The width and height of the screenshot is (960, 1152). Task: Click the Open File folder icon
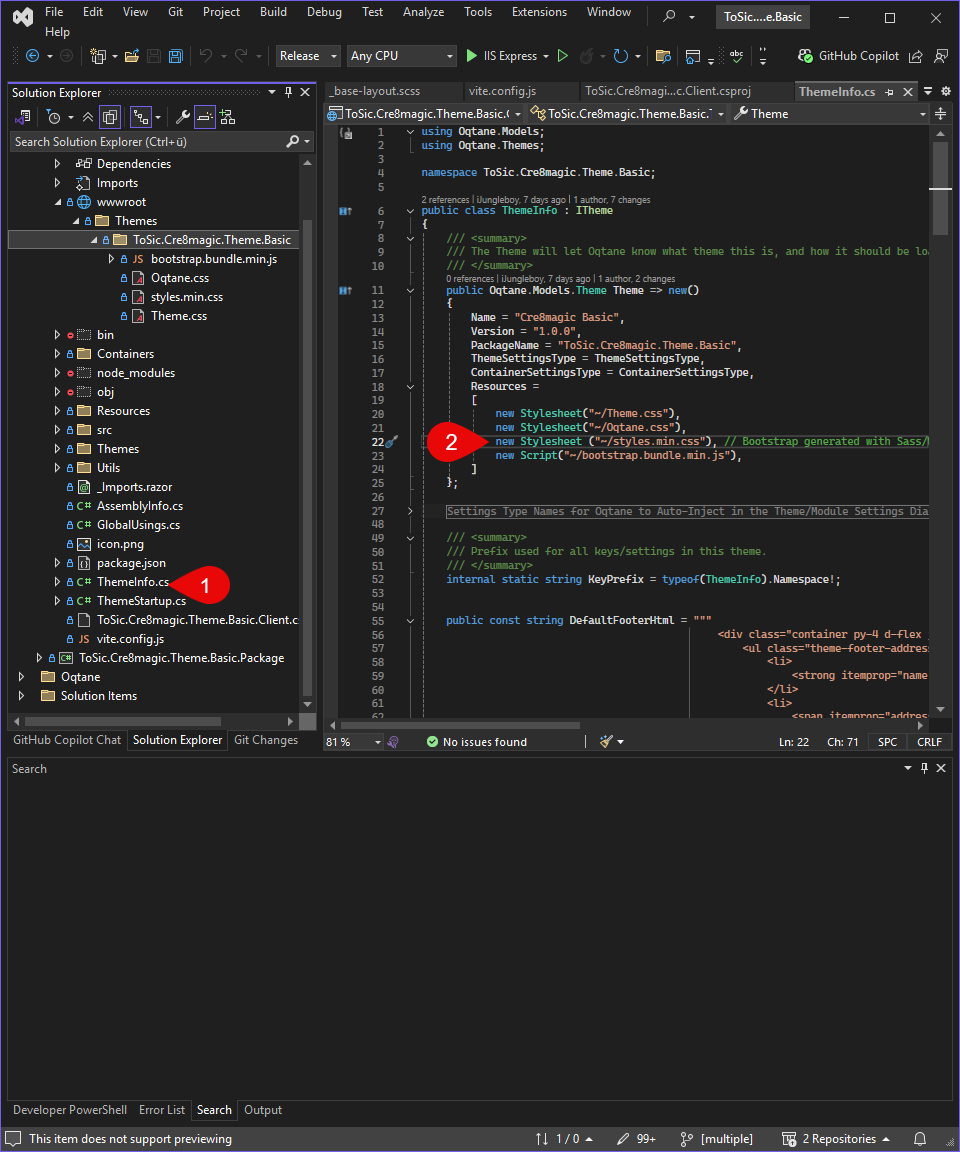click(x=132, y=56)
